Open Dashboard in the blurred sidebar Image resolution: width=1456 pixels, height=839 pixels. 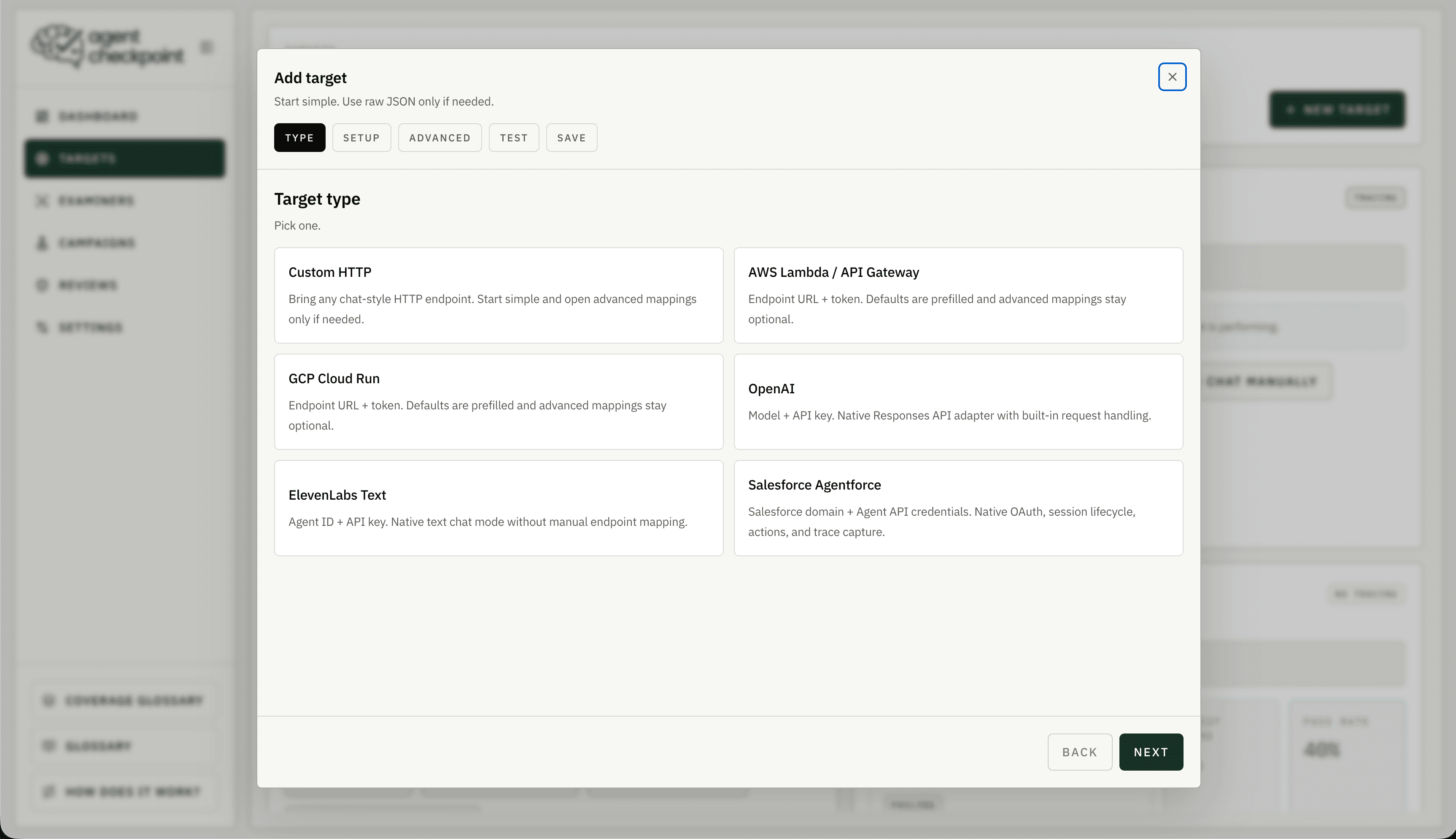point(124,116)
